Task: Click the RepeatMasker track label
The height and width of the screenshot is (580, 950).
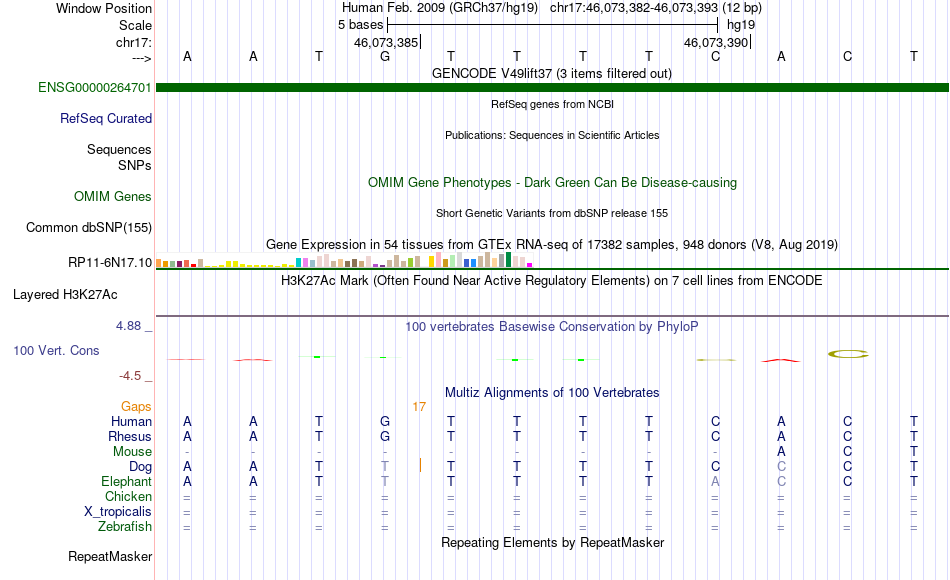Action: point(110,557)
